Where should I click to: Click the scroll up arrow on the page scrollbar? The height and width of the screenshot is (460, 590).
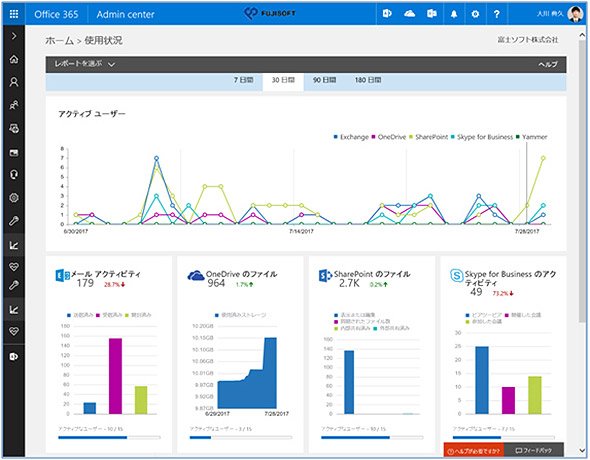click(582, 35)
